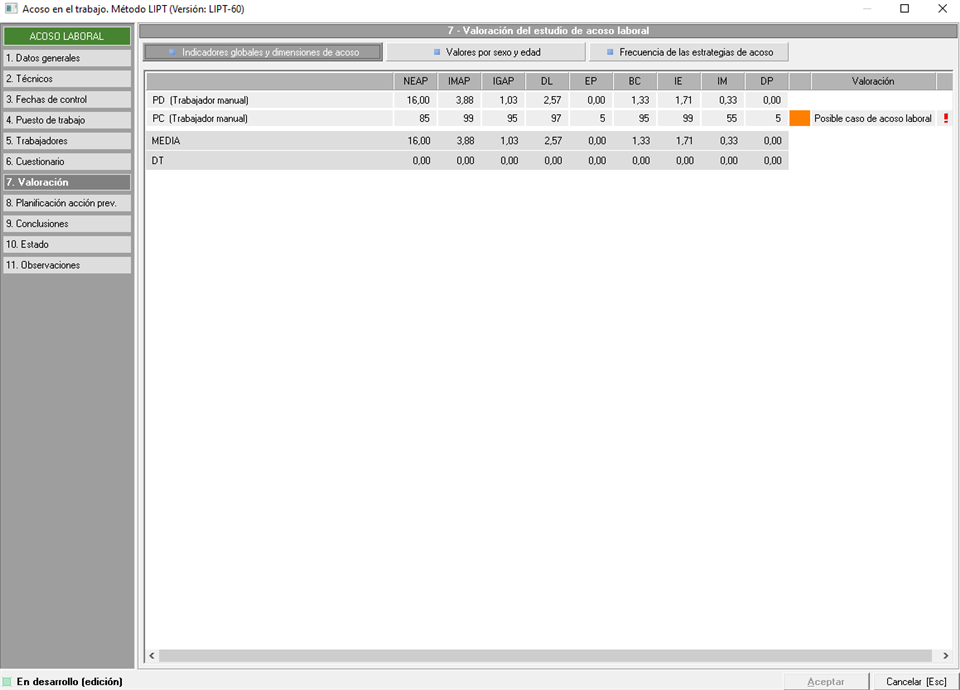Click the green status indicator in status bar

[x=8, y=682]
